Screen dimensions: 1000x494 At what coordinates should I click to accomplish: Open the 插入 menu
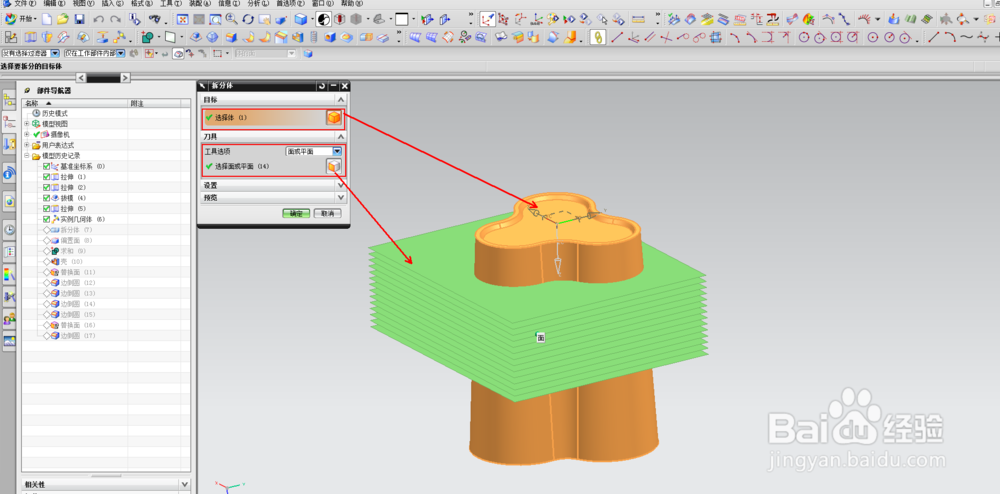tap(112, 4)
